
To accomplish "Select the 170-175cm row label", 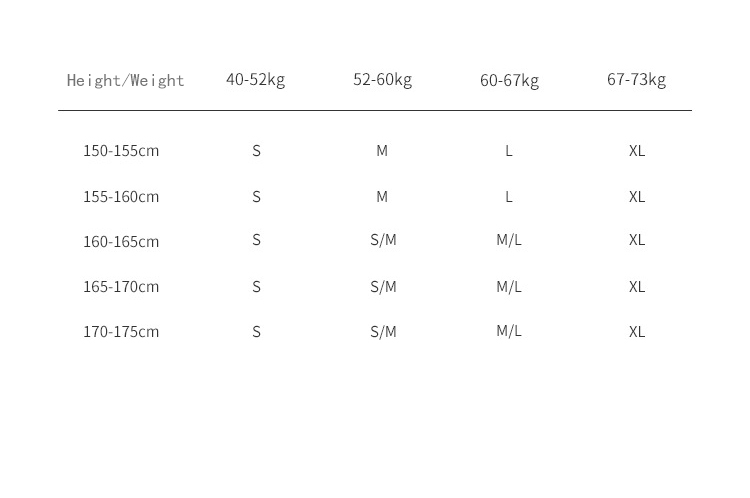I will coord(121,332).
